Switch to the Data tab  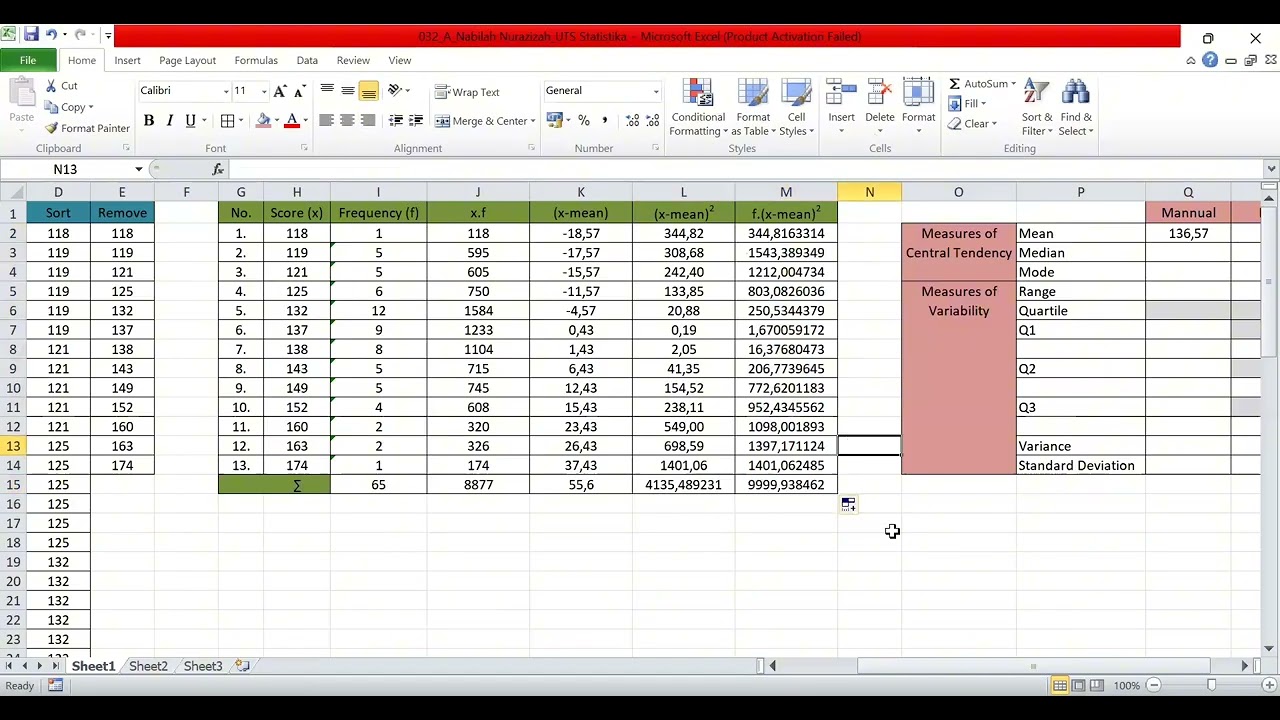[x=307, y=60]
